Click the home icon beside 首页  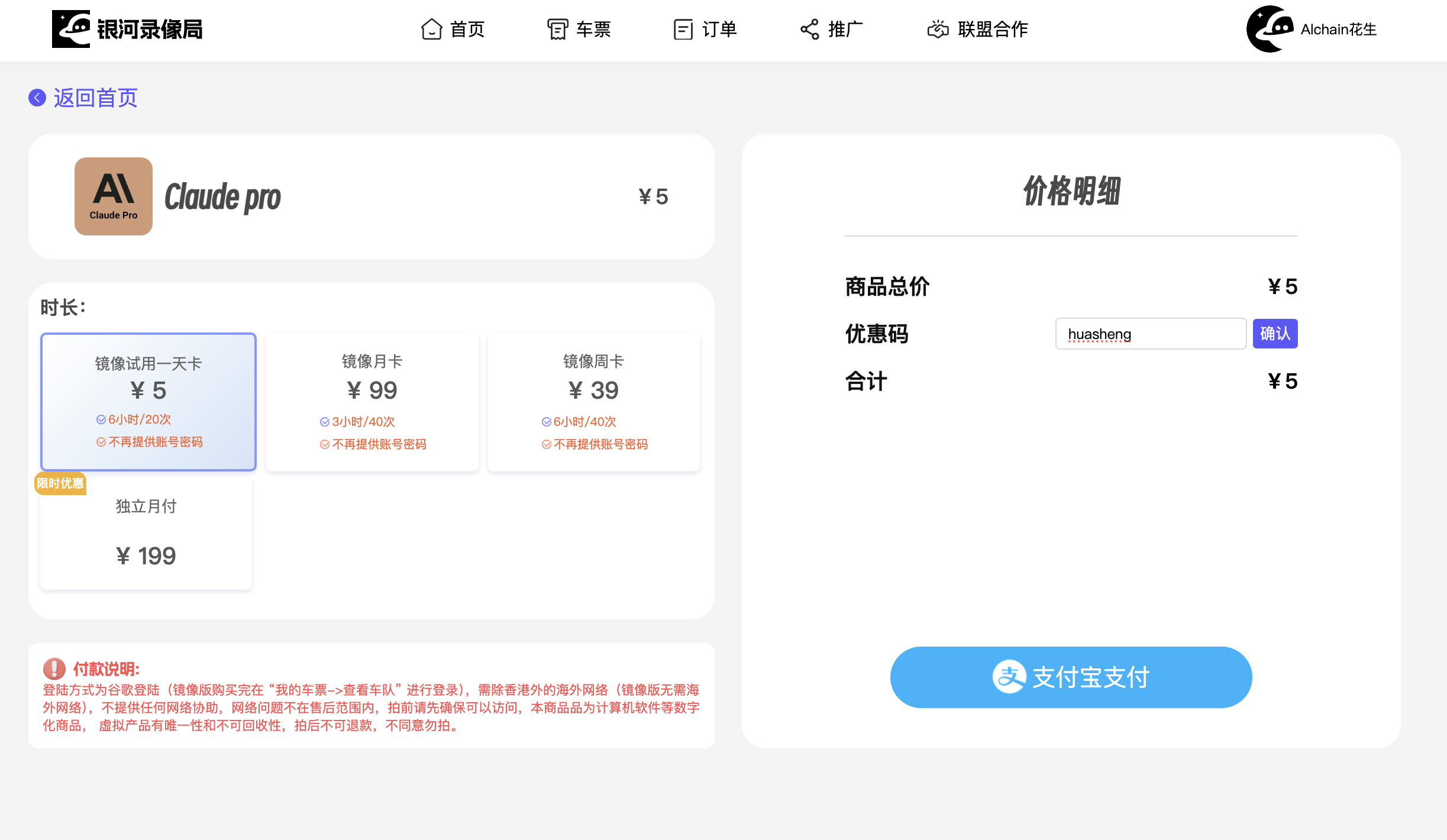431,28
